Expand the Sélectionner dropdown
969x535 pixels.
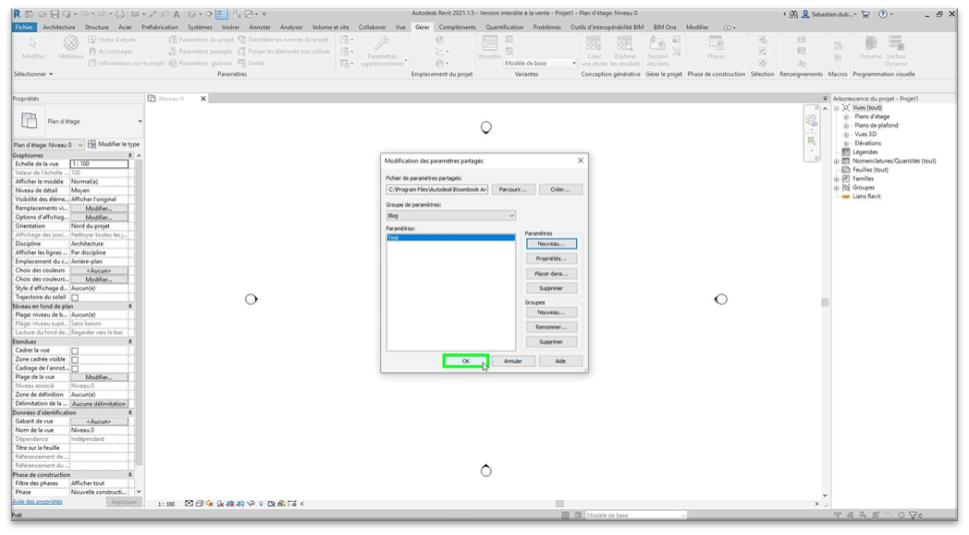point(33,74)
